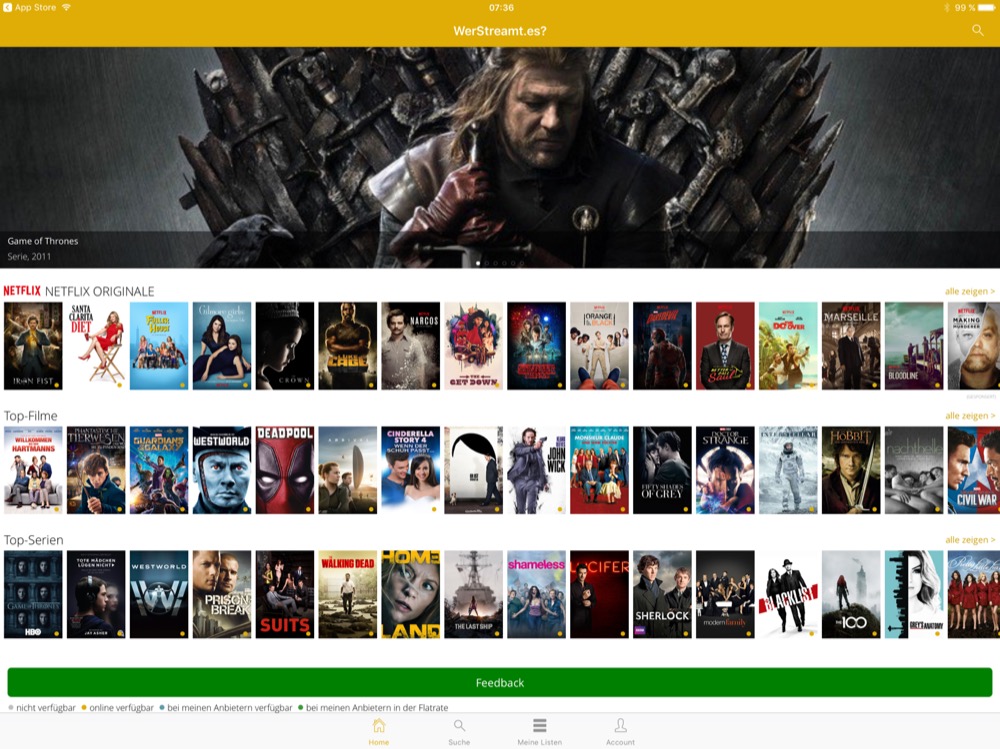Open Lucifer poster
The image size is (1000, 749).
[x=599, y=595]
